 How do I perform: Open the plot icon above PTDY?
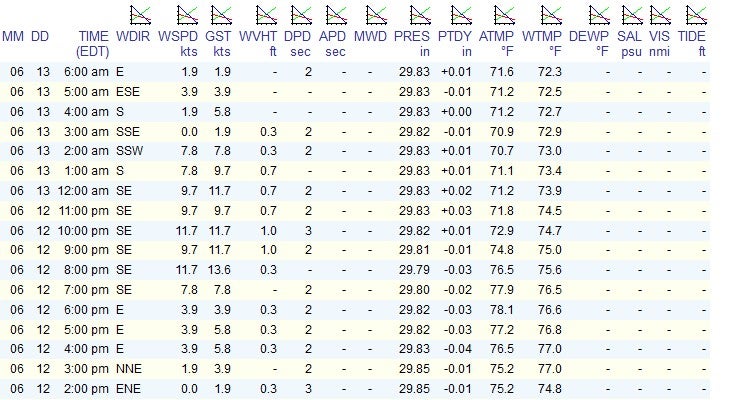[x=462, y=15]
